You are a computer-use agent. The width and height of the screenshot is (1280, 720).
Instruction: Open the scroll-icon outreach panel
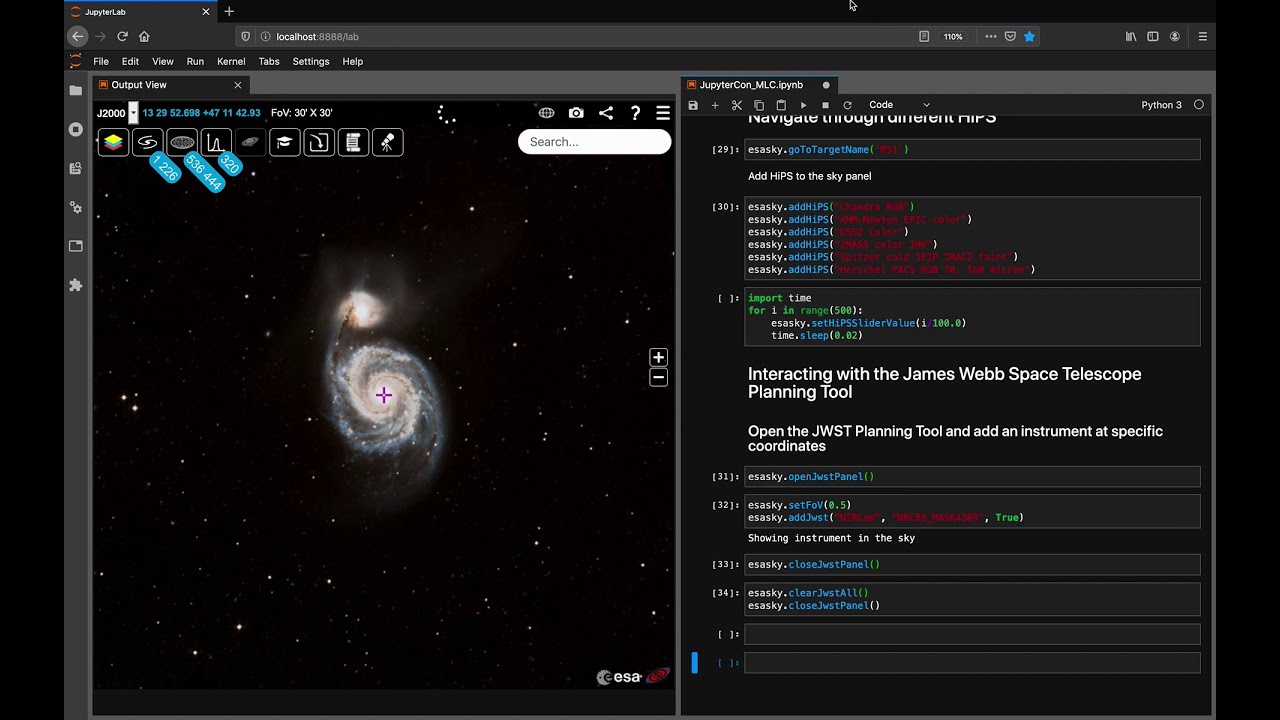(x=353, y=142)
